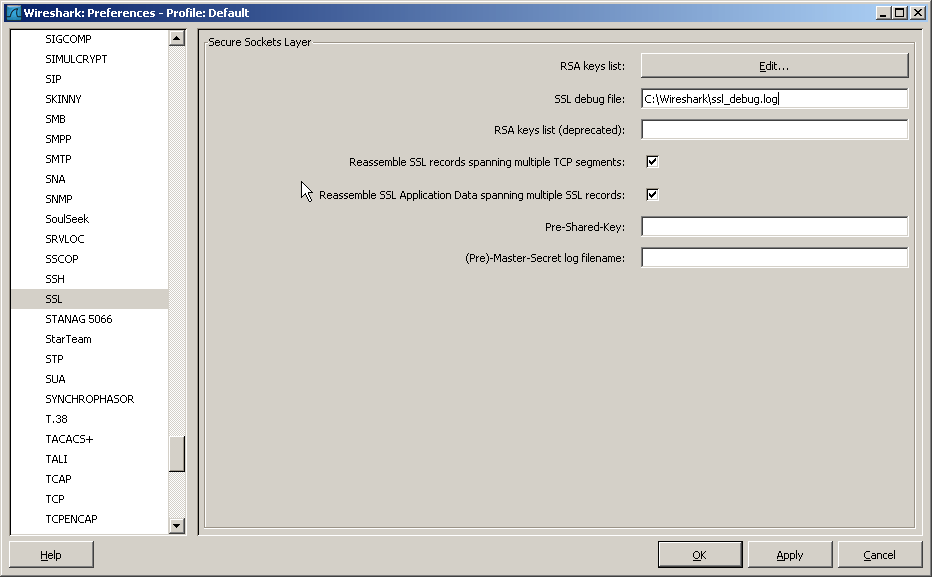Screen dimensions: 932x577
Task: Click inside the SSL debug file field
Action: pos(776,98)
